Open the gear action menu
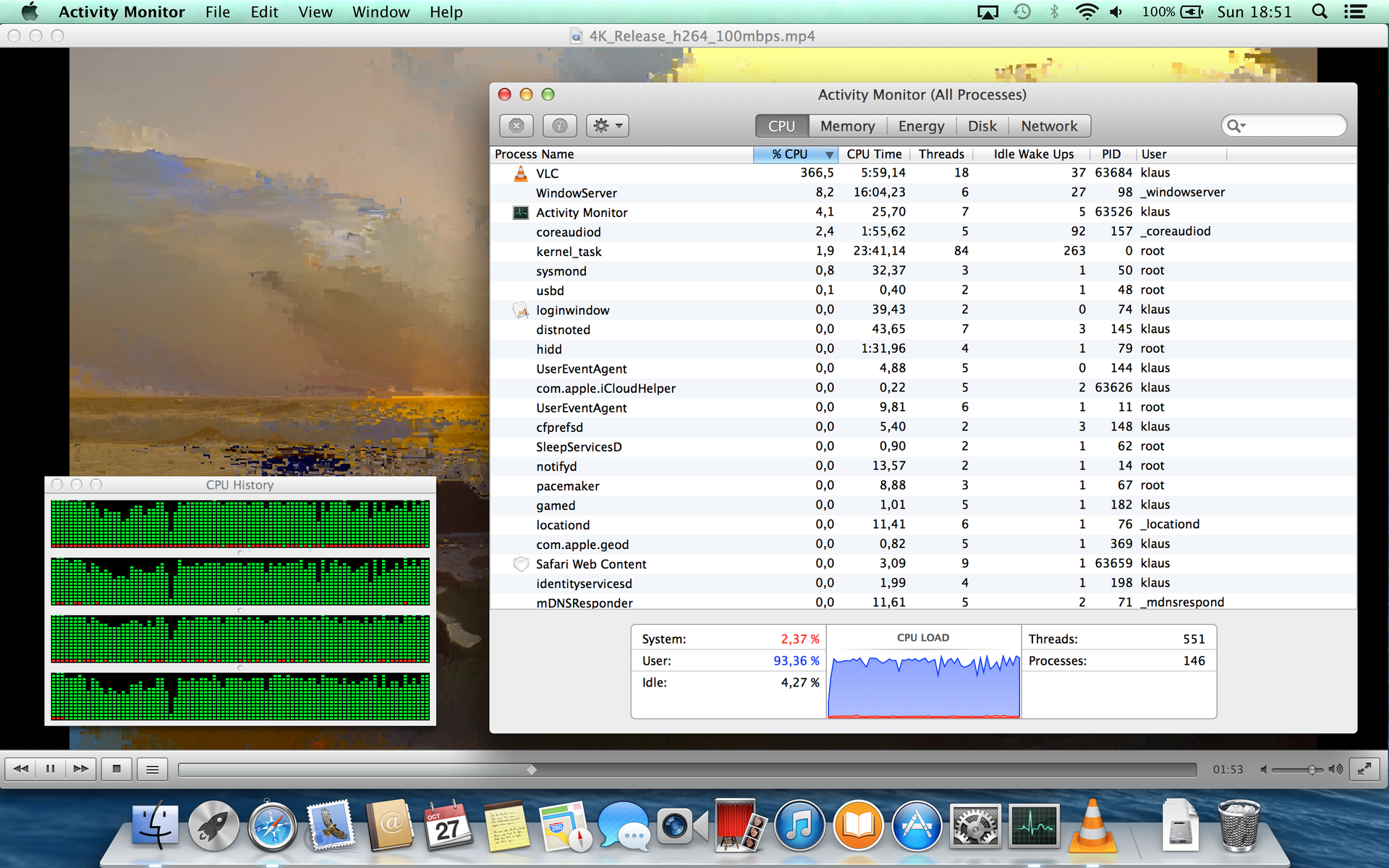The image size is (1389, 868). point(607,126)
